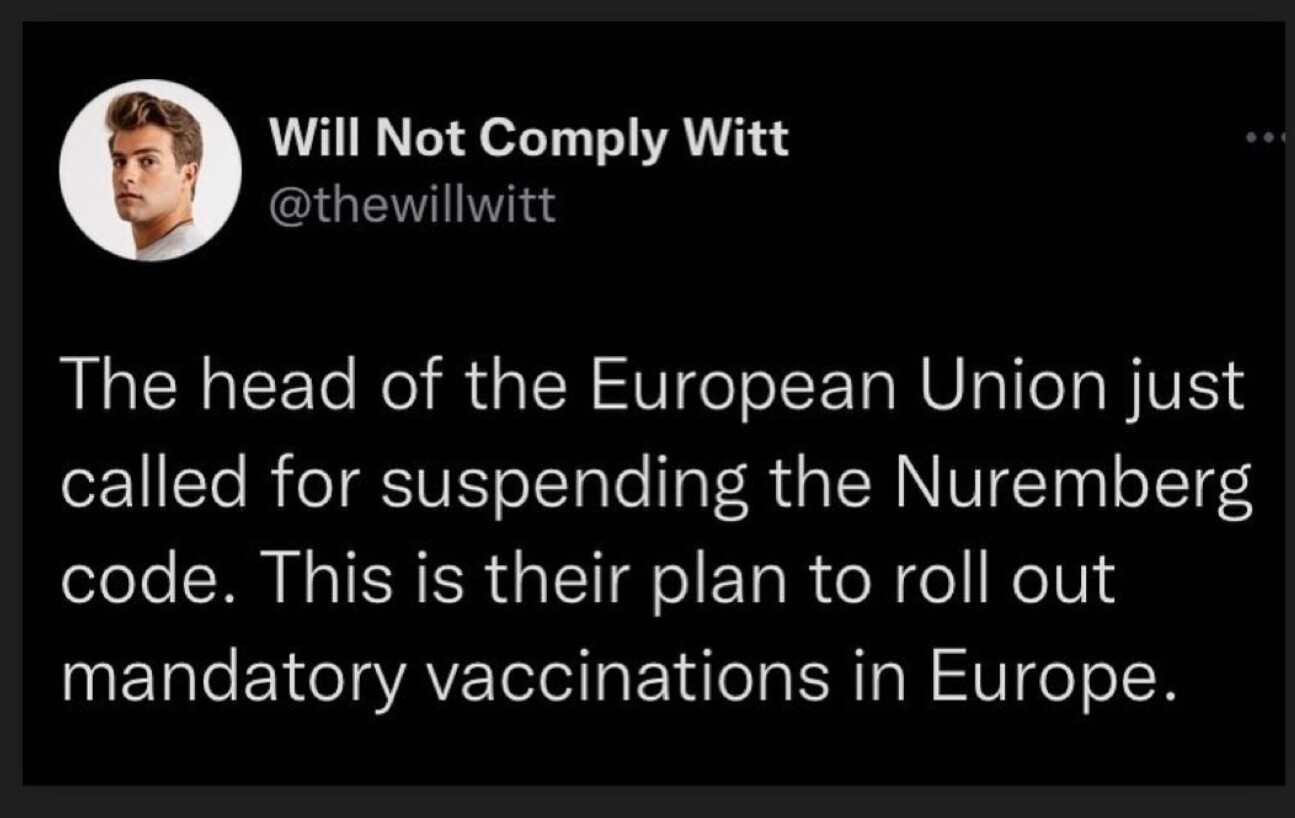1295x818 pixels.
Task: Click the tweet line starting "code. This is"
Action: [x=588, y=583]
